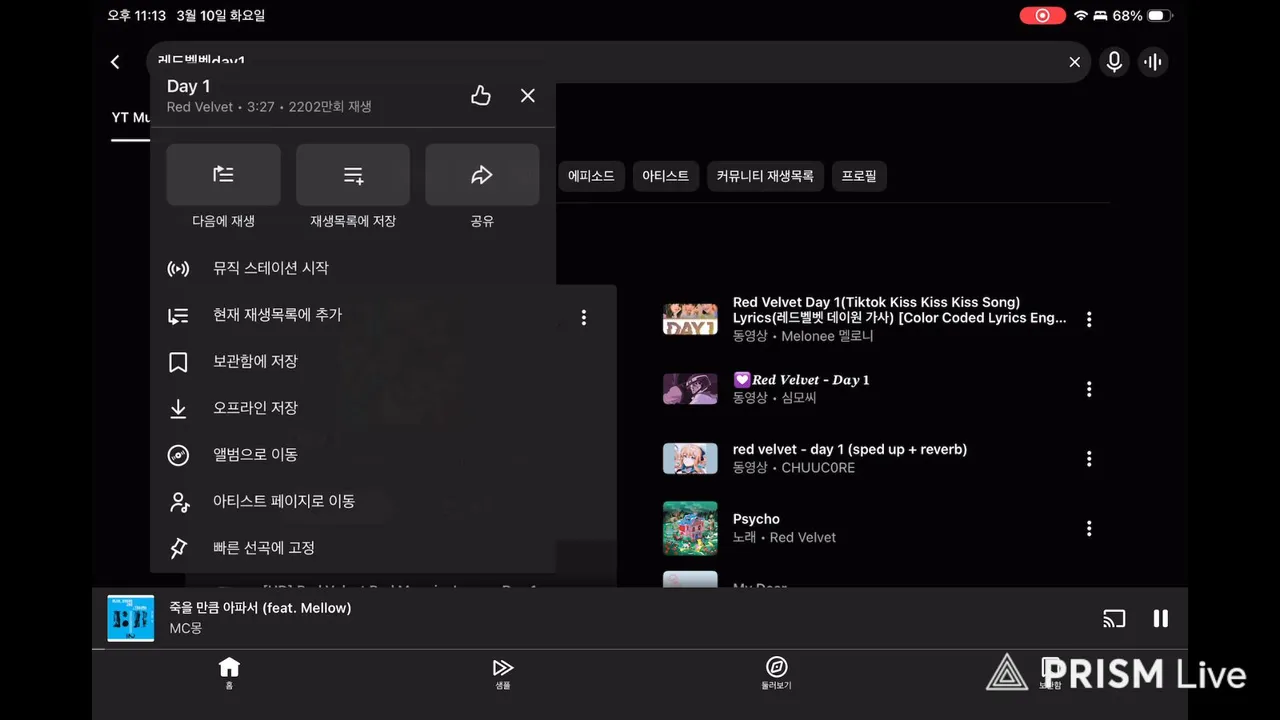Tap the battery status indicator
Screen dimensions: 1280x720
(1158, 16)
